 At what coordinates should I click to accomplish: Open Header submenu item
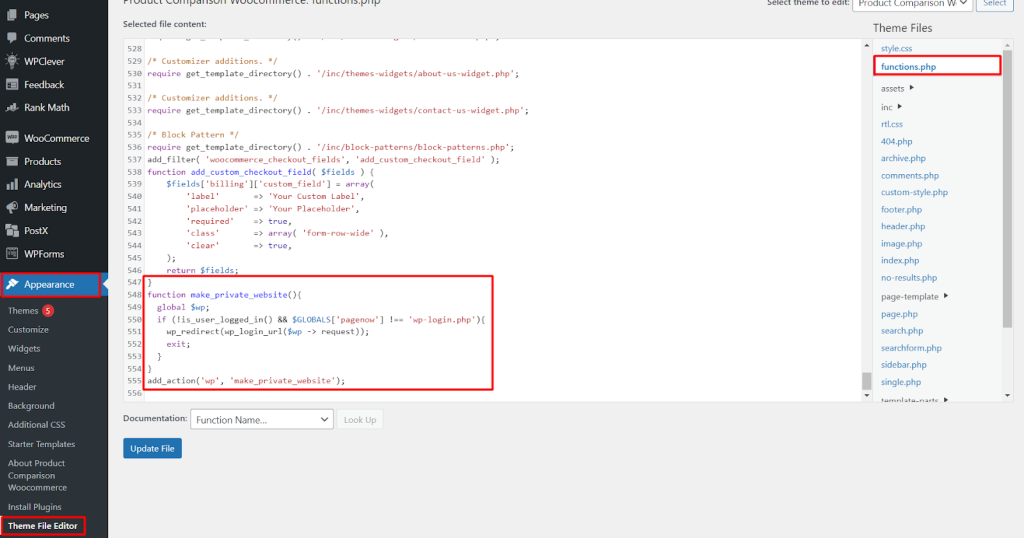point(22,387)
